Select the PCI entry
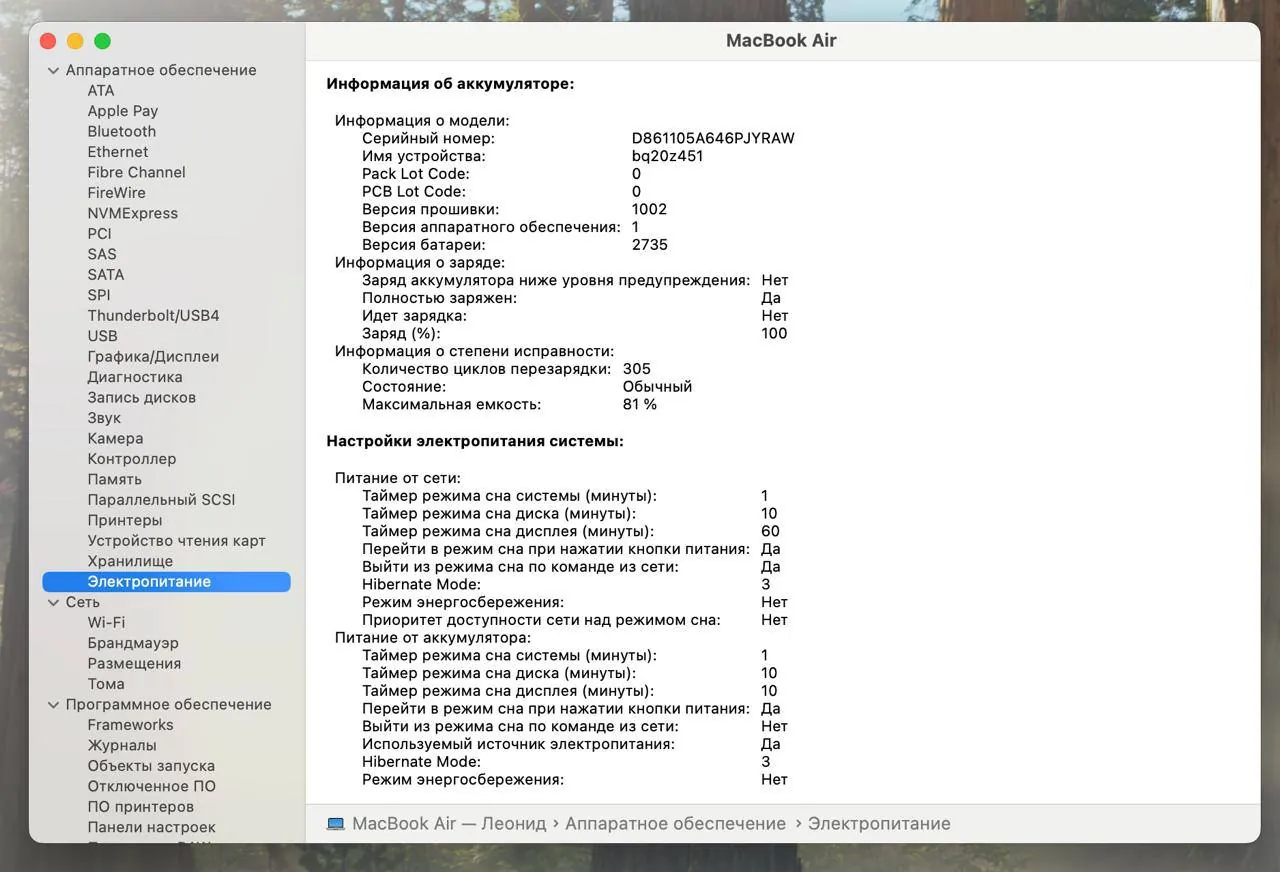 (99, 234)
